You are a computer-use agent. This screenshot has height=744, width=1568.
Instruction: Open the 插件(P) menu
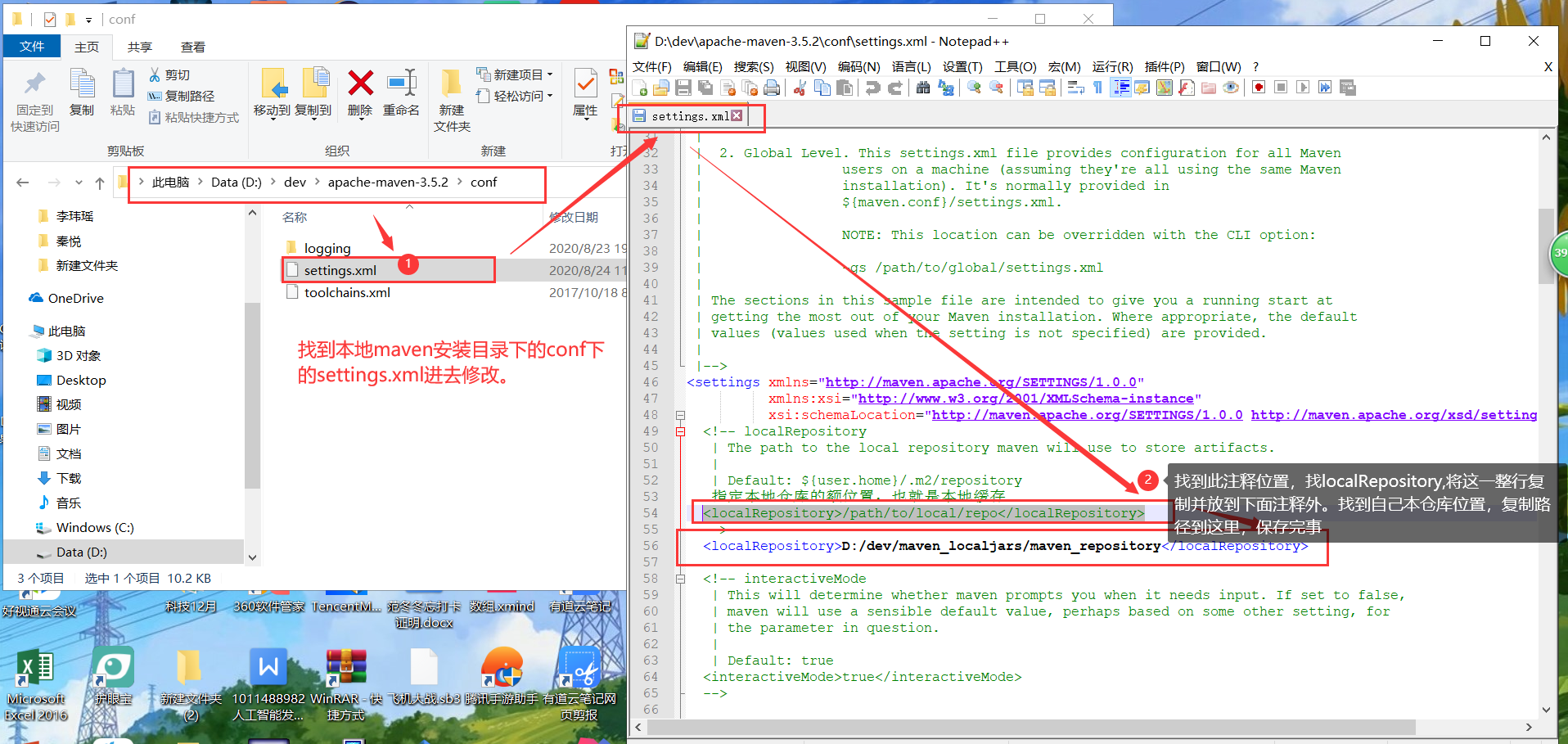click(x=1165, y=66)
